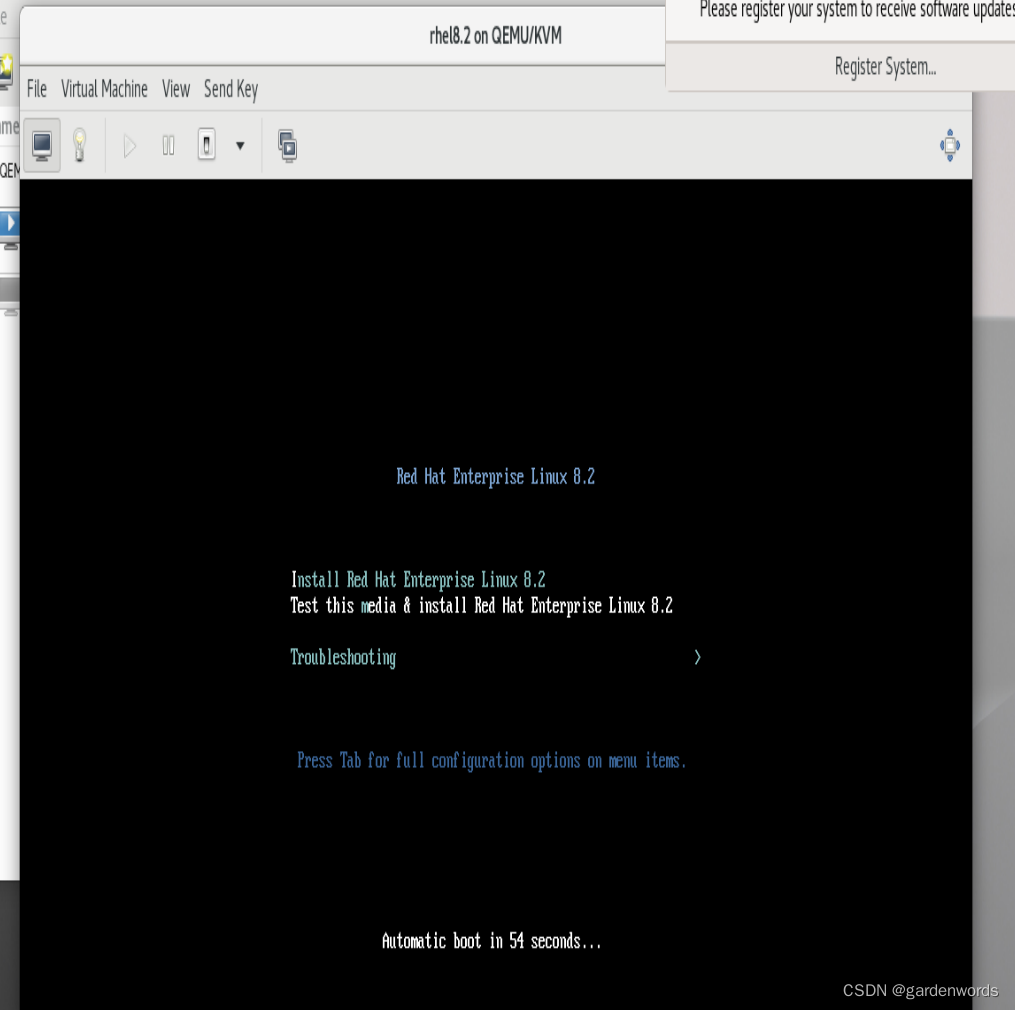
Task: Pause the virtual machine
Action: (168, 146)
